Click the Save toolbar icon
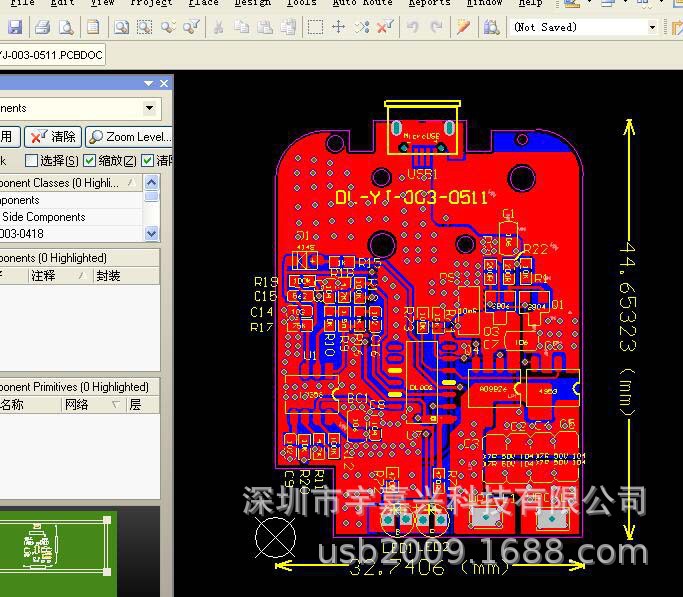Image resolution: width=683 pixels, height=597 pixels. [15, 27]
